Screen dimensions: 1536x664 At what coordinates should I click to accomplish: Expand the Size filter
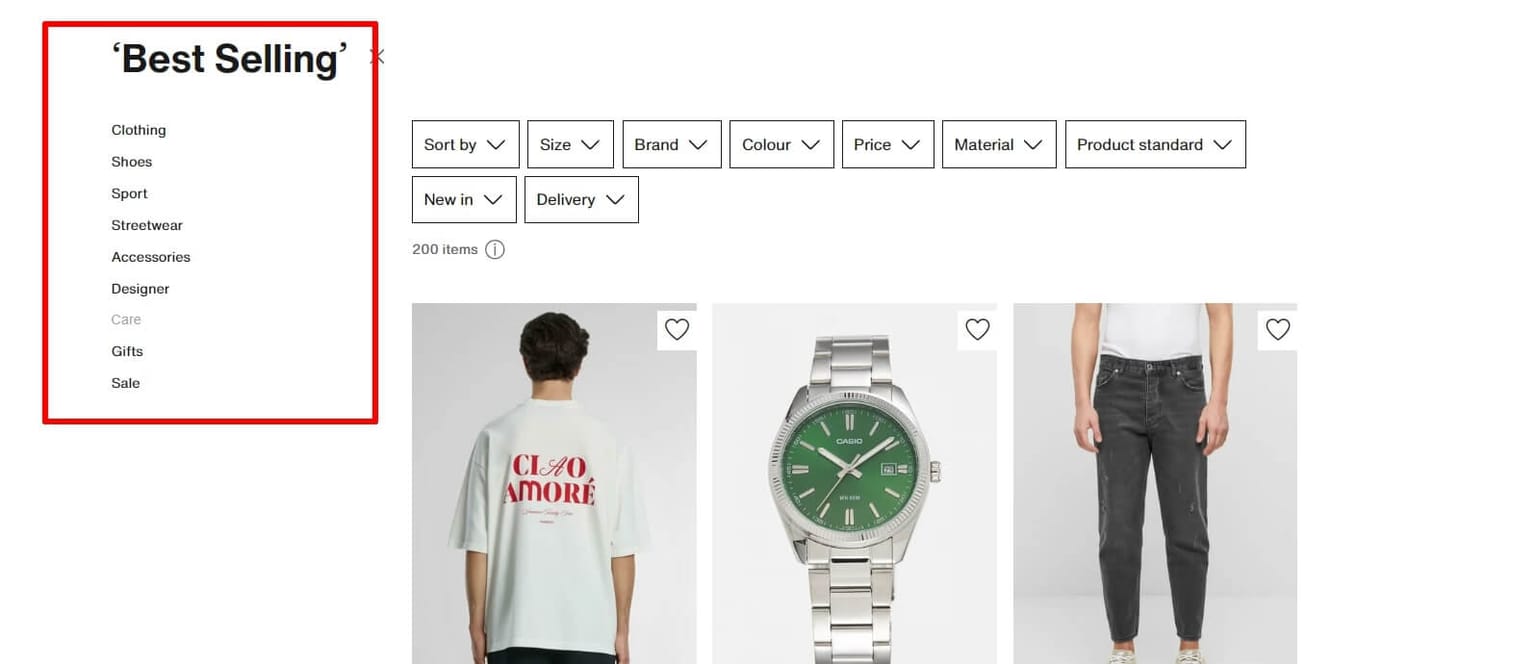(570, 144)
